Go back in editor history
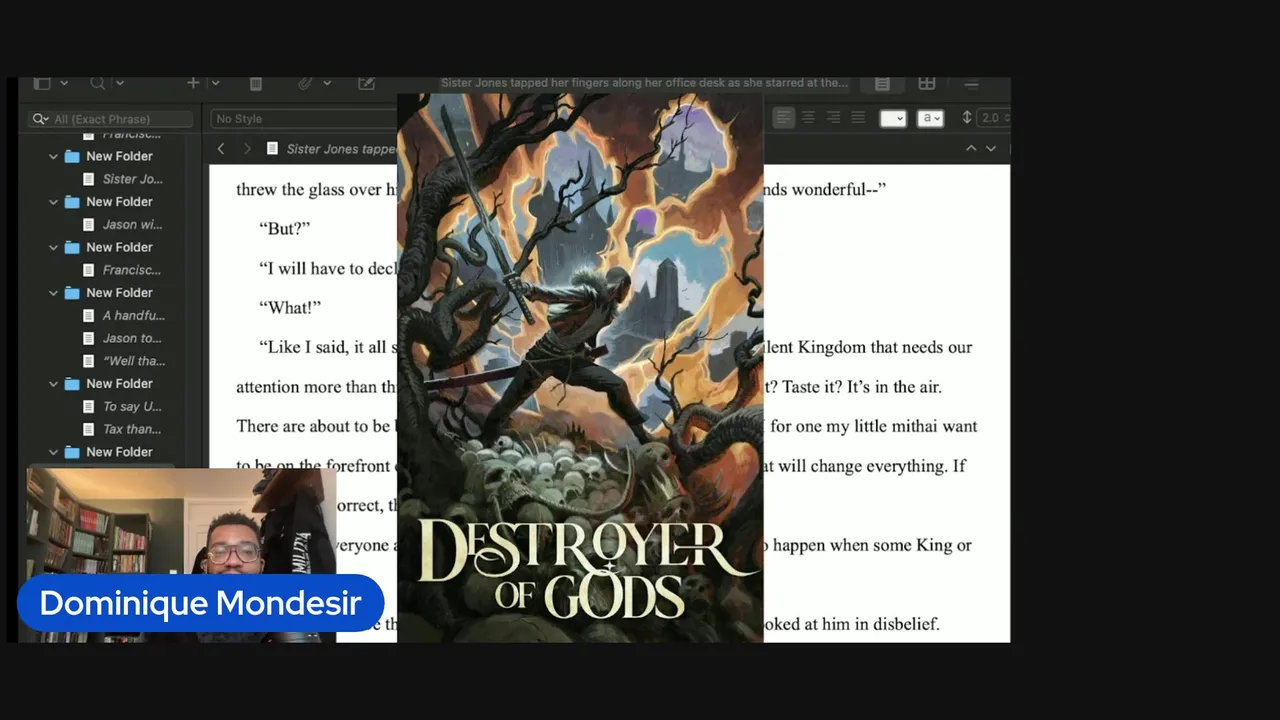Image resolution: width=1280 pixels, height=720 pixels. point(221,149)
